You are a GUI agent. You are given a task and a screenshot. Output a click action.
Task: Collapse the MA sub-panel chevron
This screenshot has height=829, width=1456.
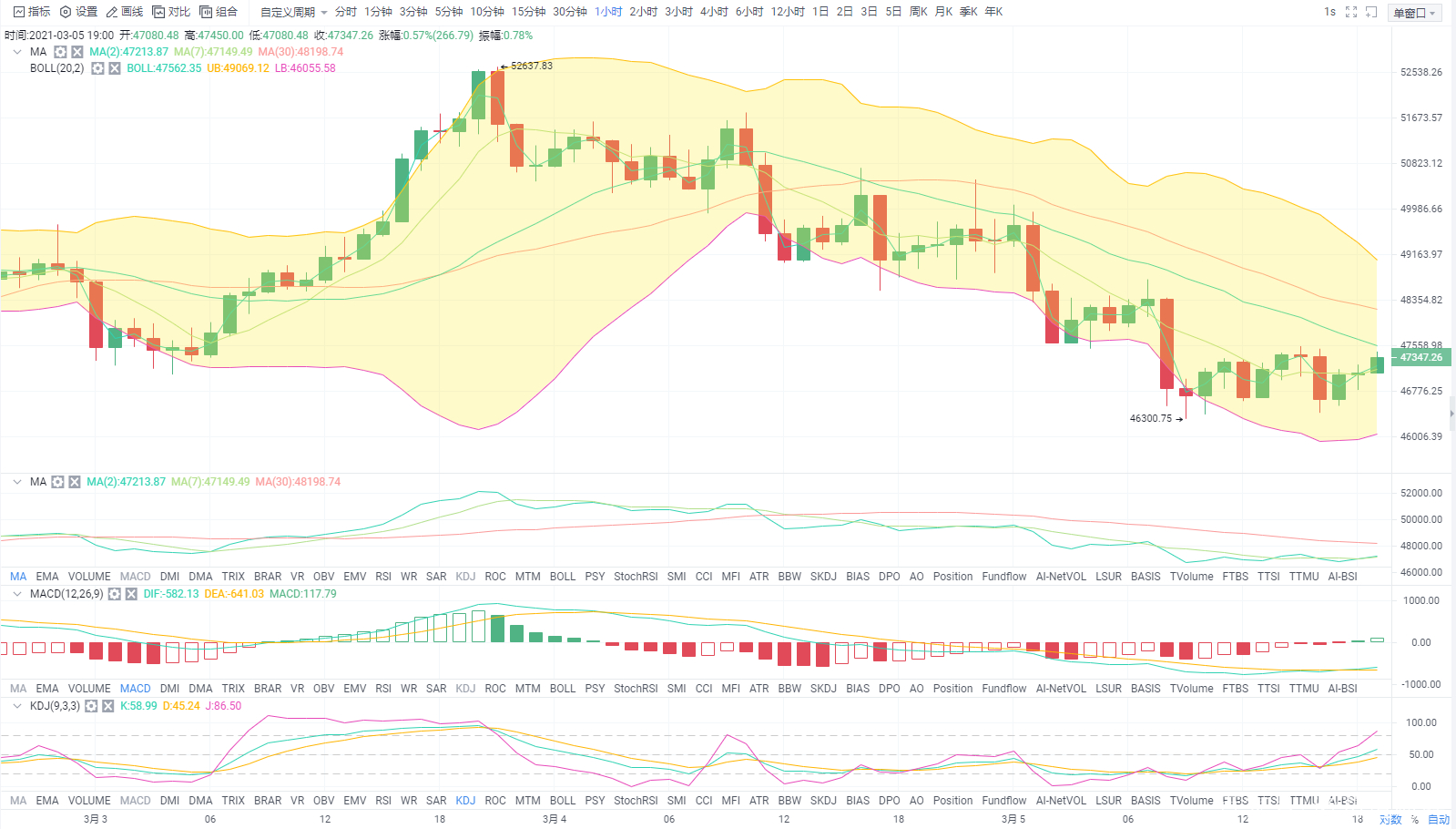click(17, 482)
